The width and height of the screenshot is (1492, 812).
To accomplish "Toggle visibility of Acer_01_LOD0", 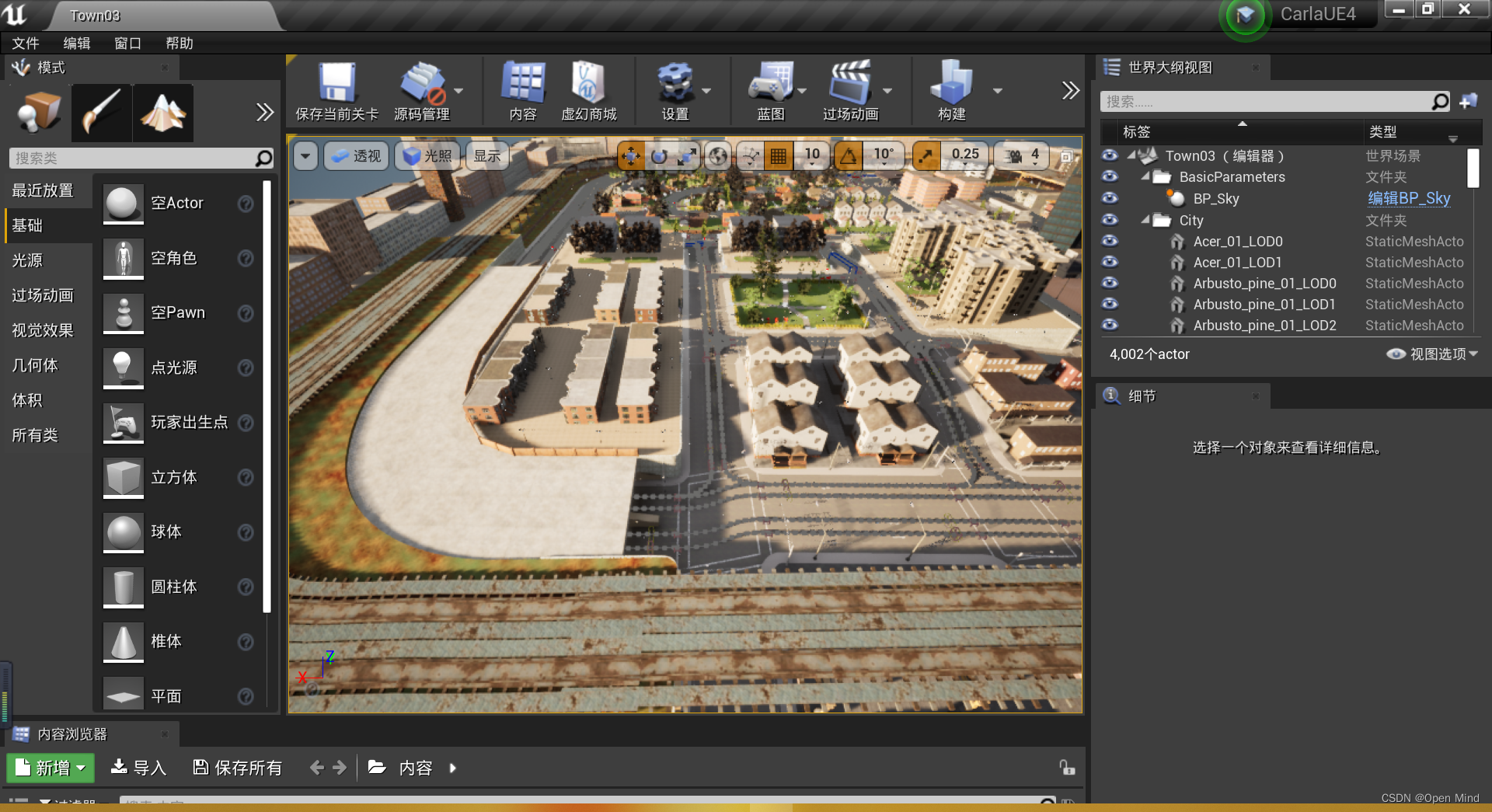I will pos(1110,241).
